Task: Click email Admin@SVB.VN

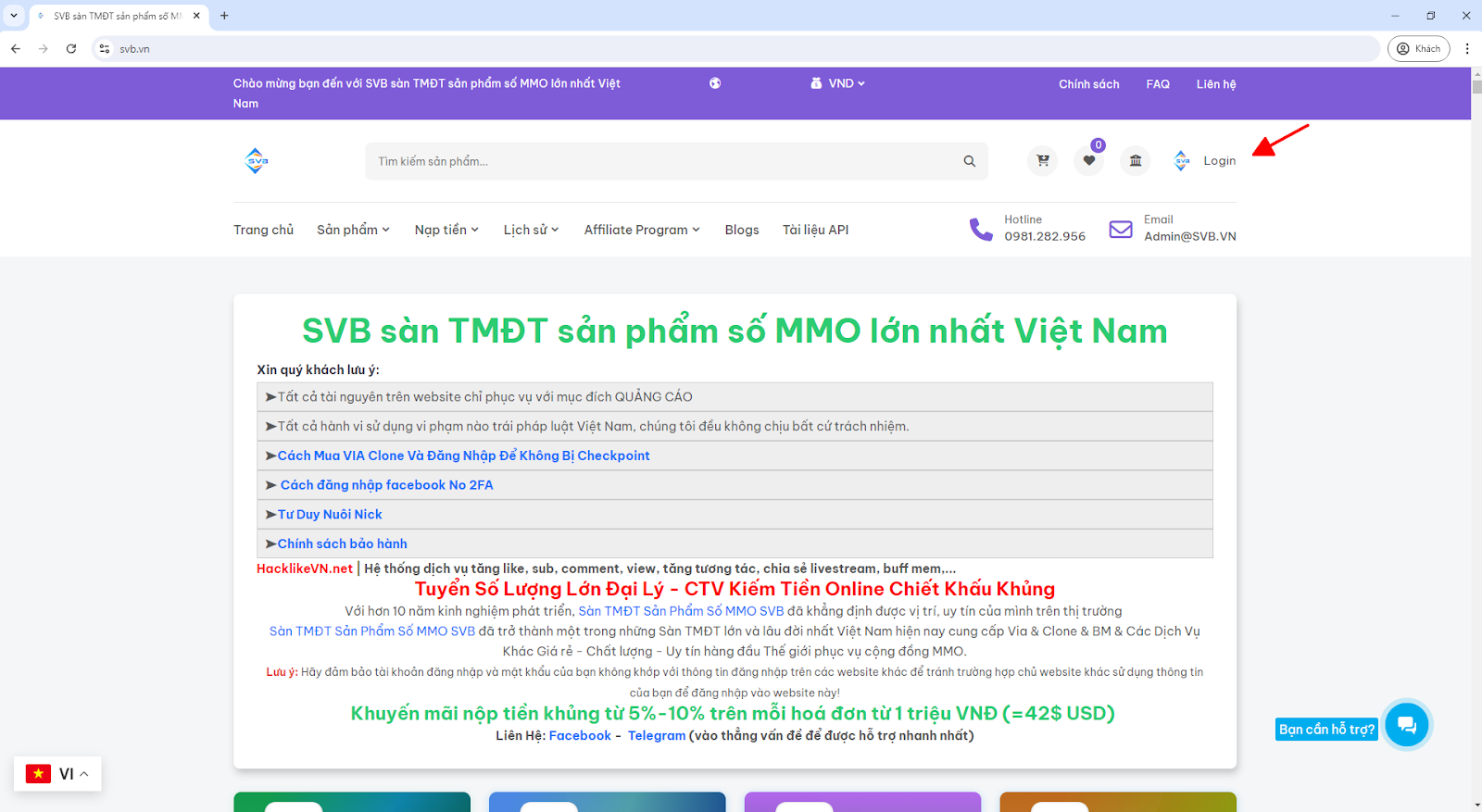Action: pyautogui.click(x=1190, y=237)
